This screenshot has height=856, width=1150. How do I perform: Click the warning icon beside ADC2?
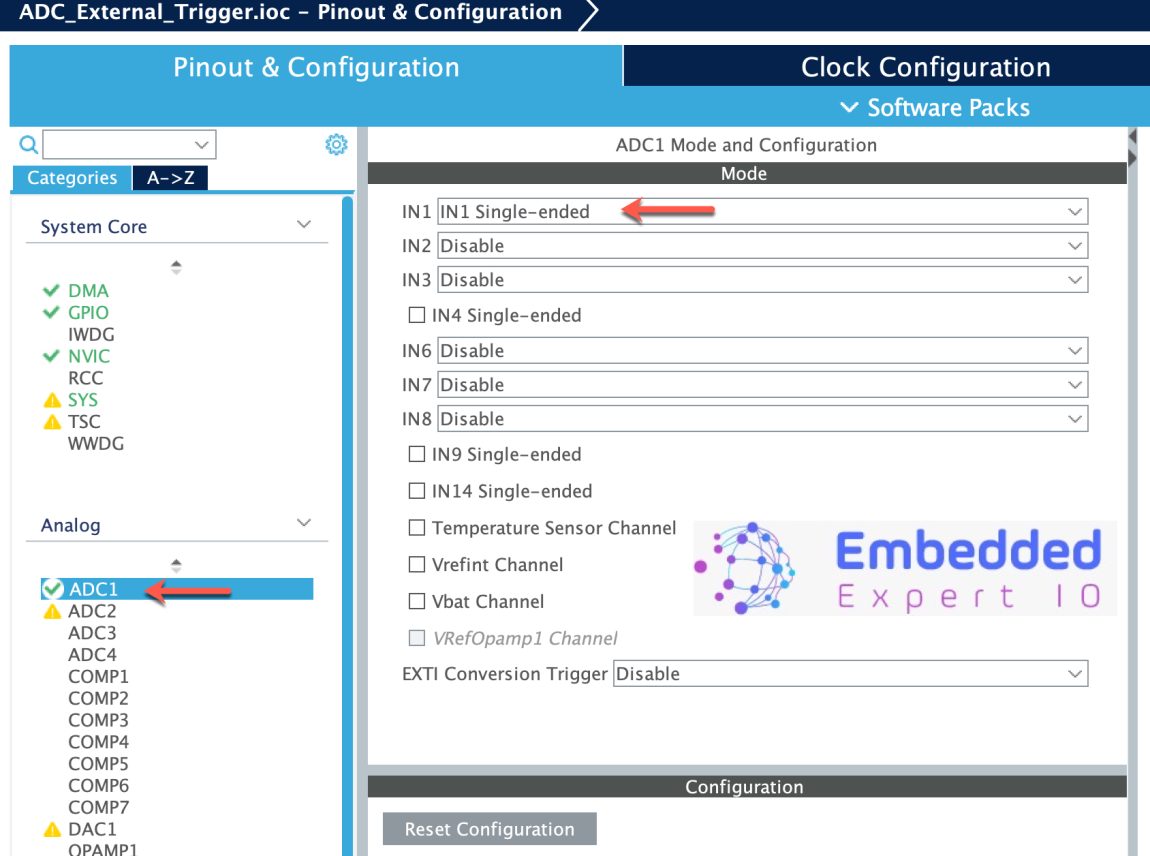(x=52, y=612)
